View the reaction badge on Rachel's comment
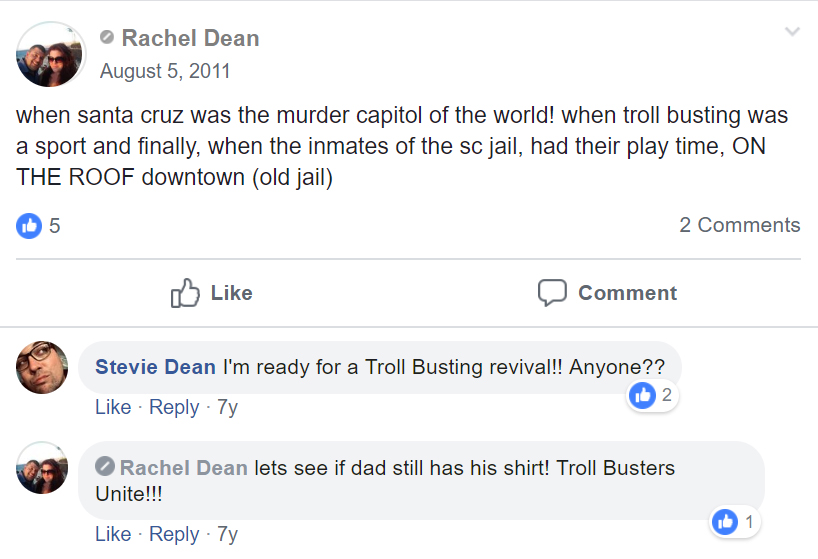This screenshot has width=818, height=559. (x=735, y=522)
